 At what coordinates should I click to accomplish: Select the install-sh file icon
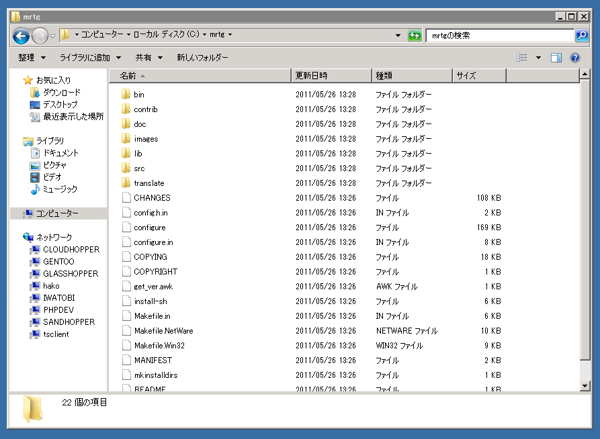126,301
